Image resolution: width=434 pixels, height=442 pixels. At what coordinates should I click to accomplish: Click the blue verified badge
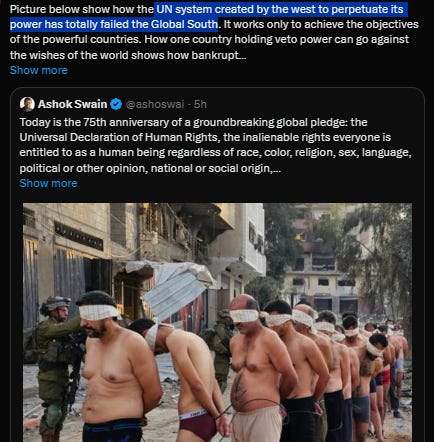pos(116,104)
